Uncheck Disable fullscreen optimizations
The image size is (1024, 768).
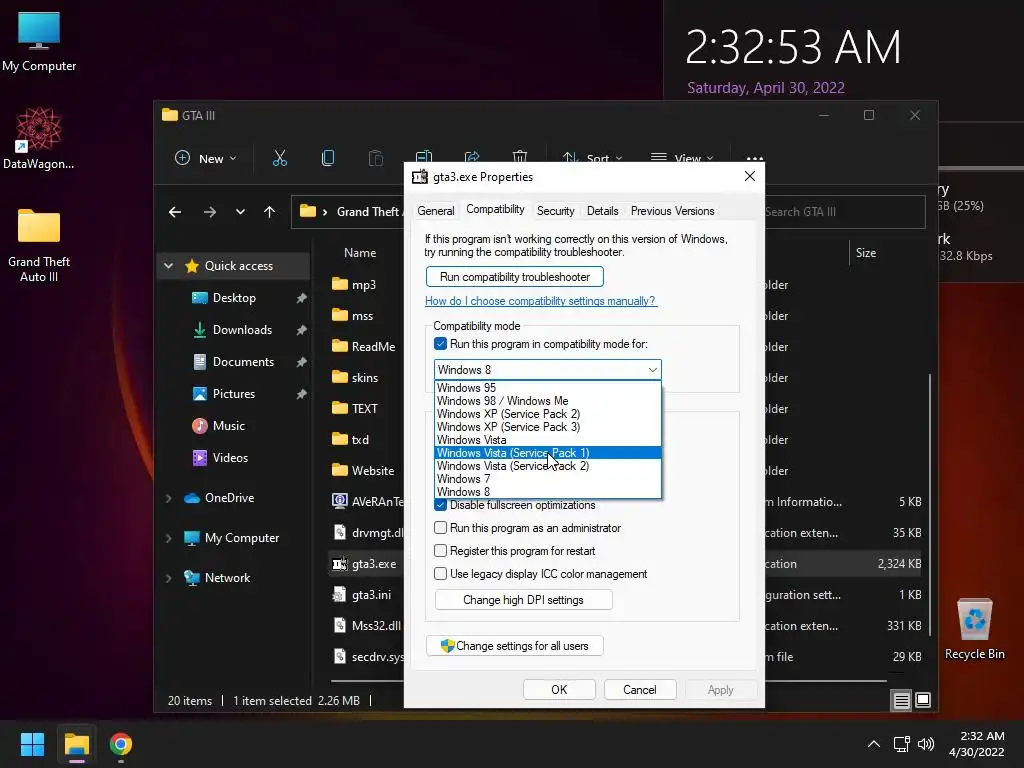(x=441, y=505)
